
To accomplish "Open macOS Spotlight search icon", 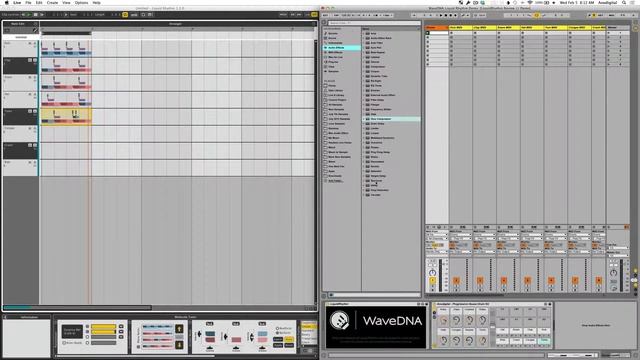I will coord(624,2).
